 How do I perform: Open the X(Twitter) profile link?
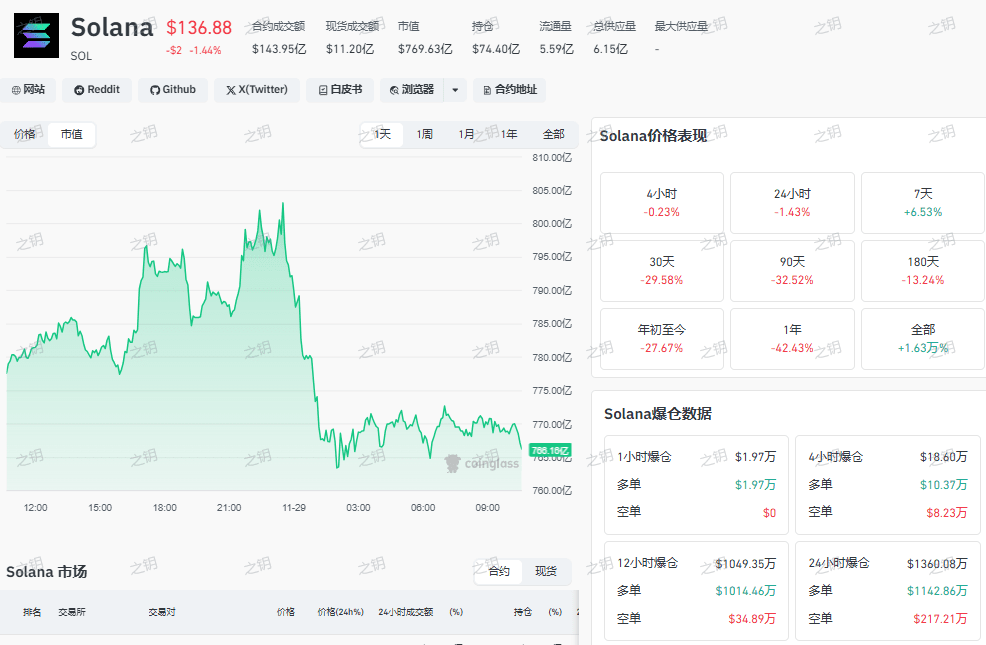coord(257,90)
